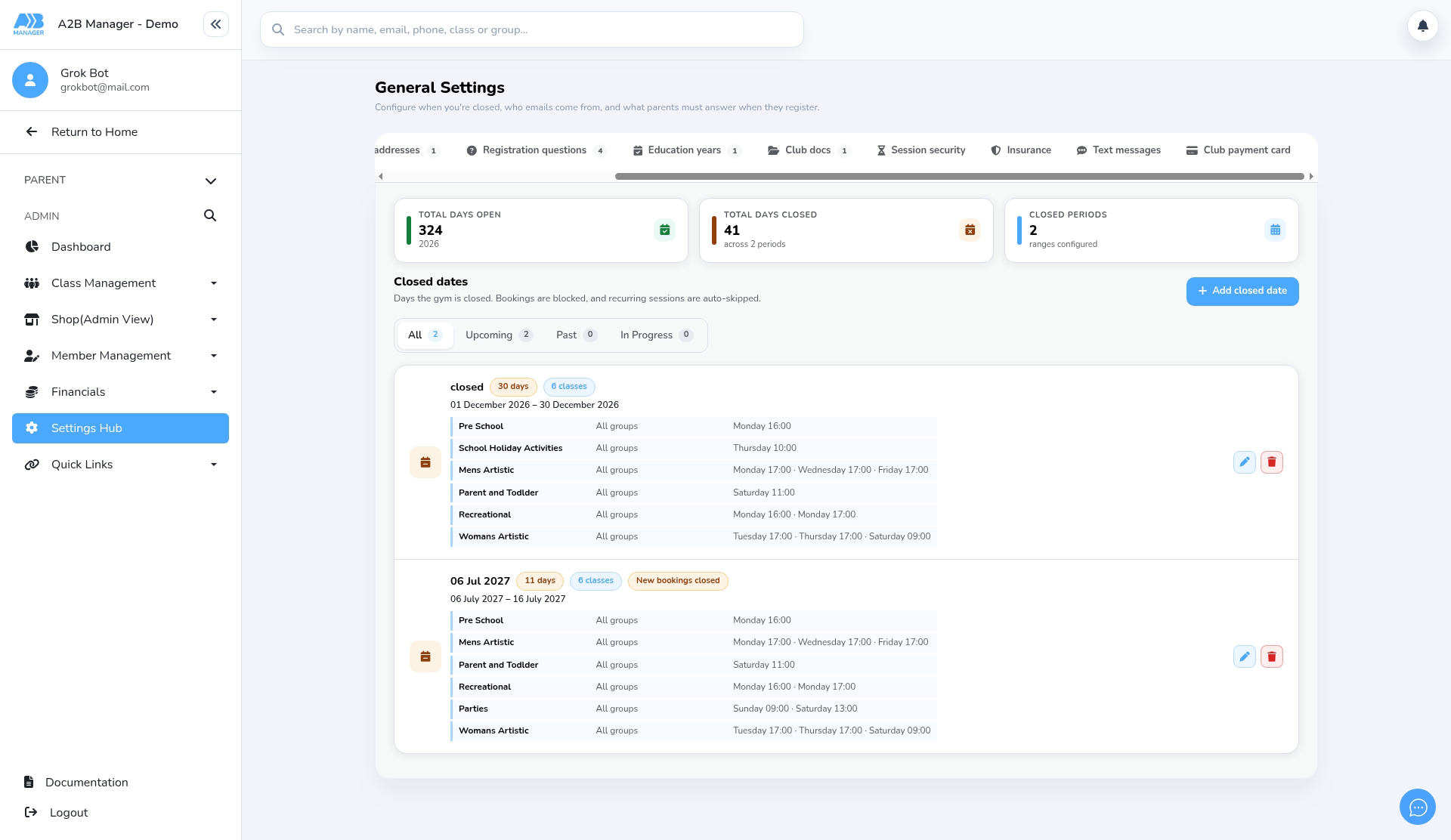Expand Class Management submenu
The height and width of the screenshot is (840, 1451).
(x=214, y=283)
